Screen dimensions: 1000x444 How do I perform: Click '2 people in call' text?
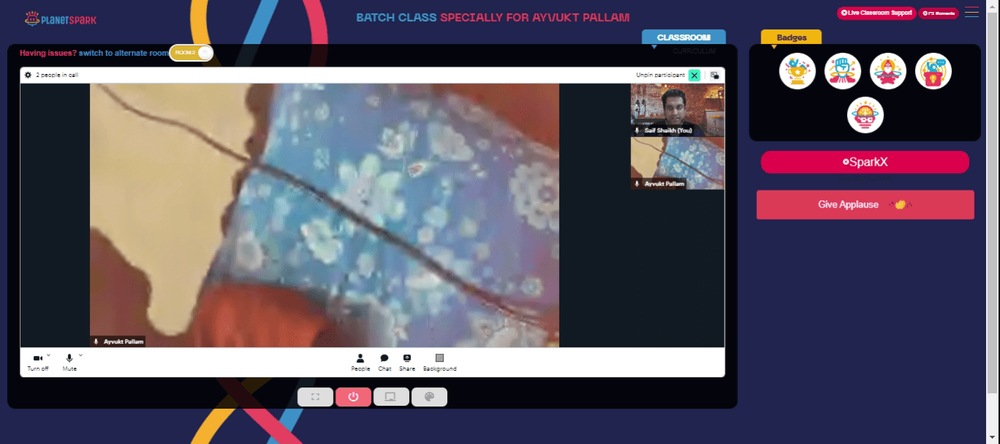[57, 75]
